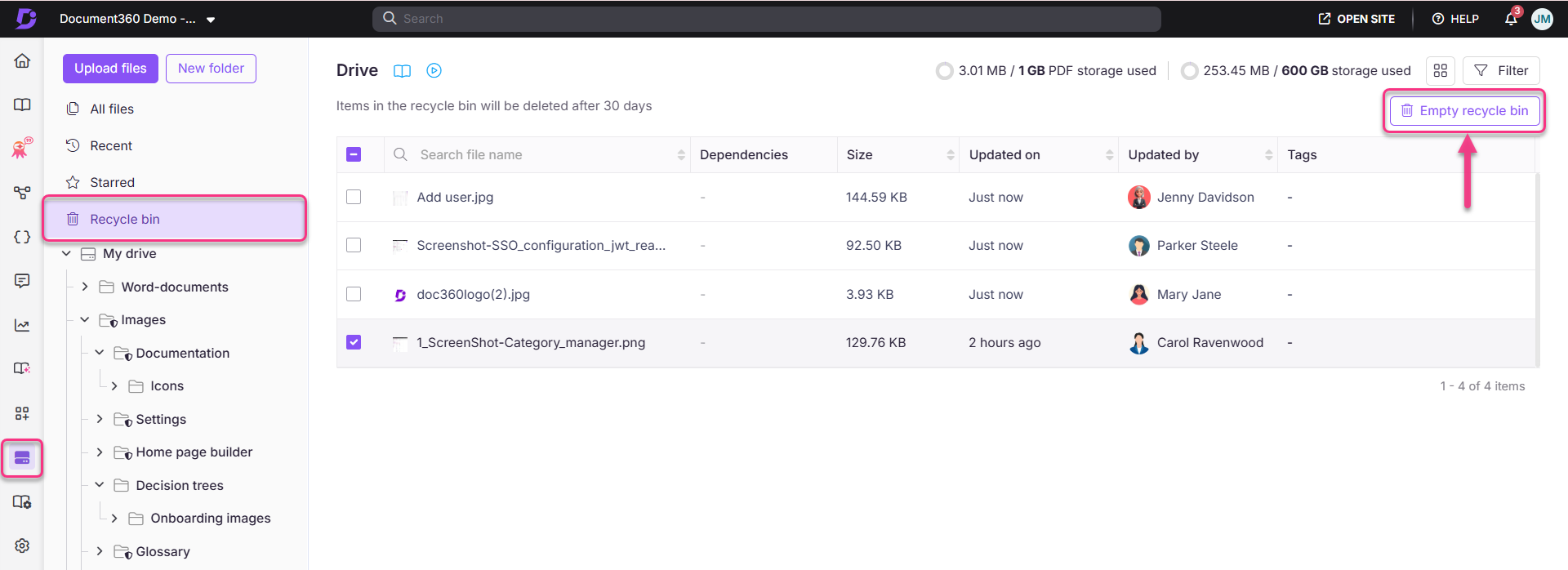
Task: Play the Drive tutorial video icon
Action: click(434, 71)
